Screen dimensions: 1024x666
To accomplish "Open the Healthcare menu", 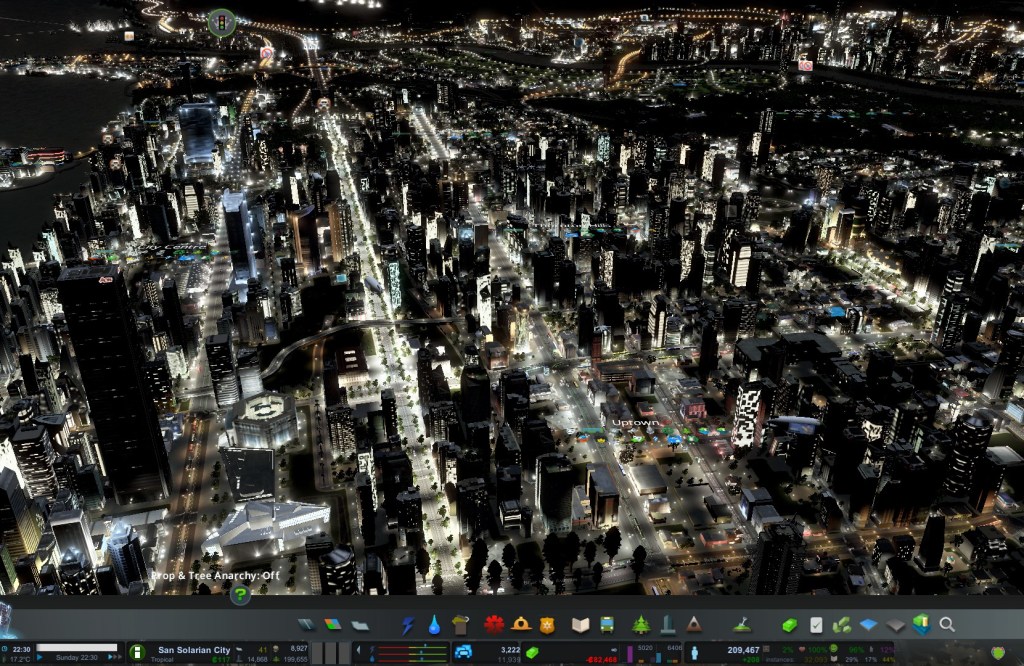I will click(x=494, y=625).
